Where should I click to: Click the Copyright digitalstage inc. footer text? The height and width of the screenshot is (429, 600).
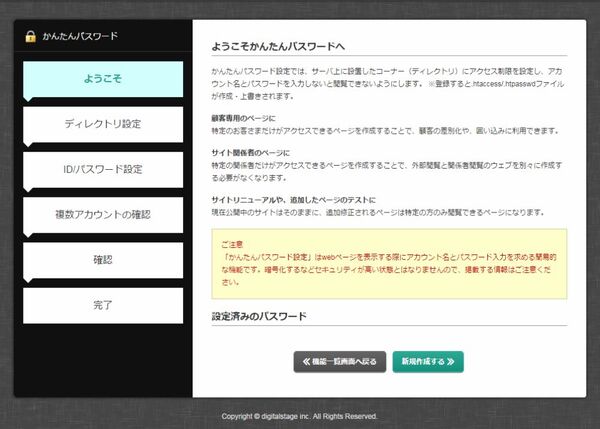(x=299, y=416)
